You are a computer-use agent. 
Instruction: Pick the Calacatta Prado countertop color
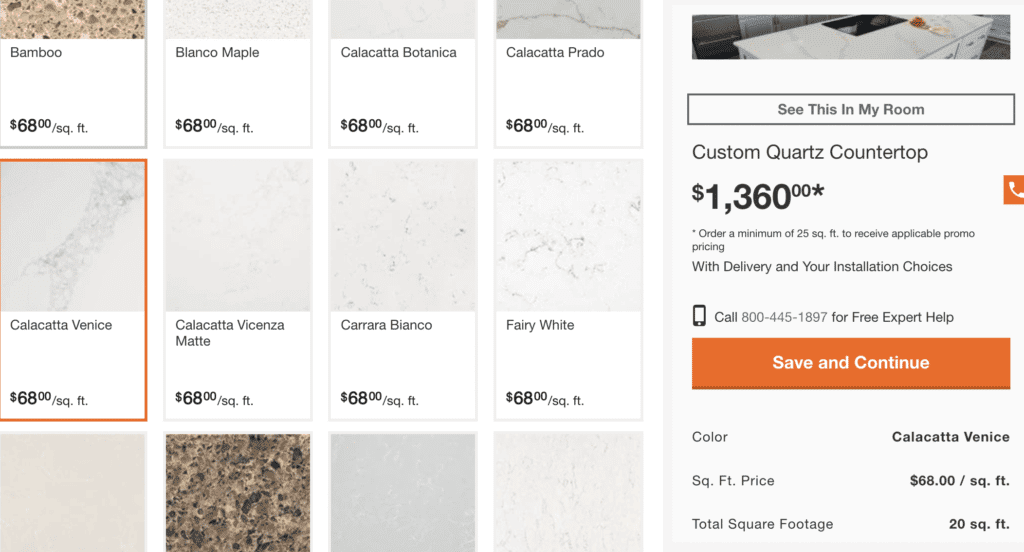[x=568, y=73]
